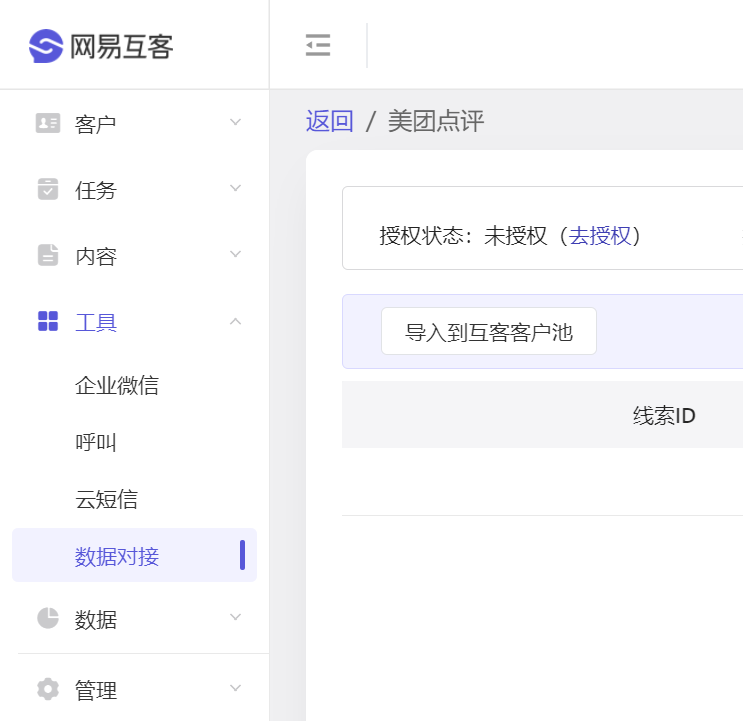Open 云短信 submenu item
The width and height of the screenshot is (743, 721).
tap(106, 499)
